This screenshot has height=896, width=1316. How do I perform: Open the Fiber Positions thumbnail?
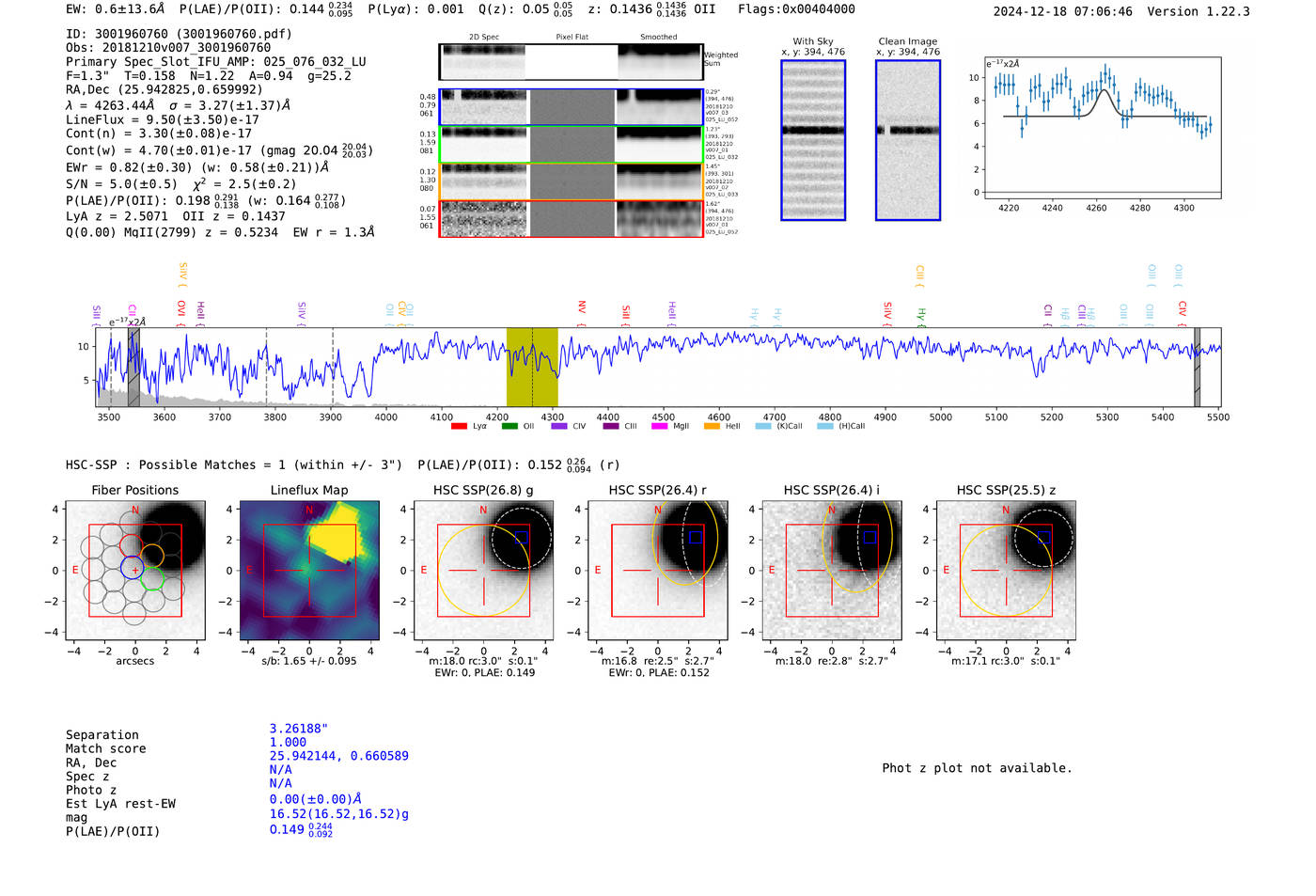tap(135, 570)
